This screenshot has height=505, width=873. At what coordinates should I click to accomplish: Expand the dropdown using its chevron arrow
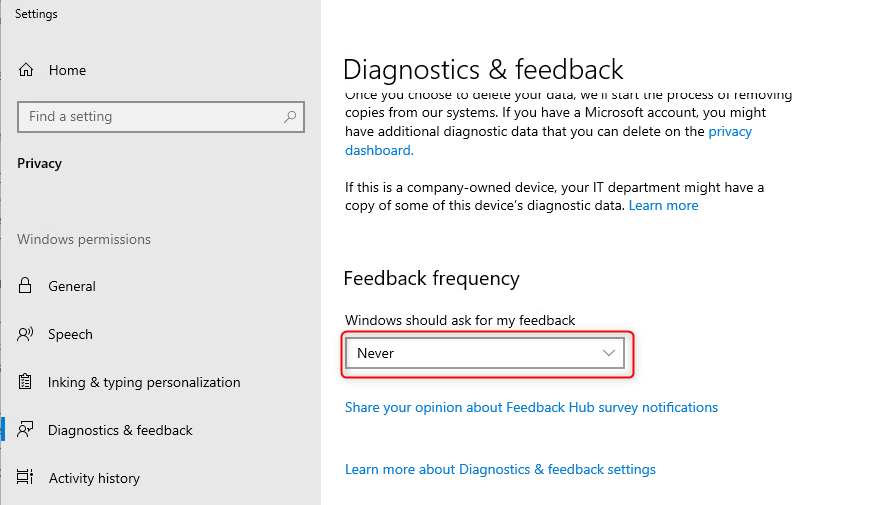[x=609, y=353]
